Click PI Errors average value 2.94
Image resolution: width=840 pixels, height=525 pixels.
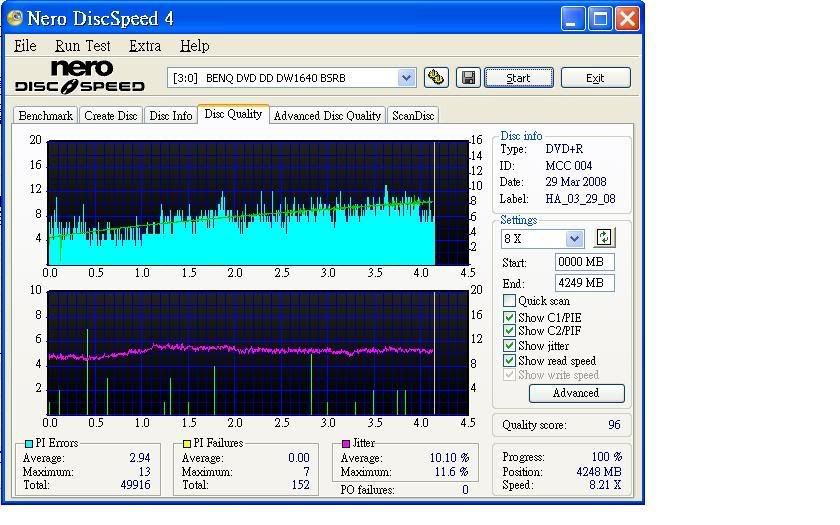click(140, 458)
